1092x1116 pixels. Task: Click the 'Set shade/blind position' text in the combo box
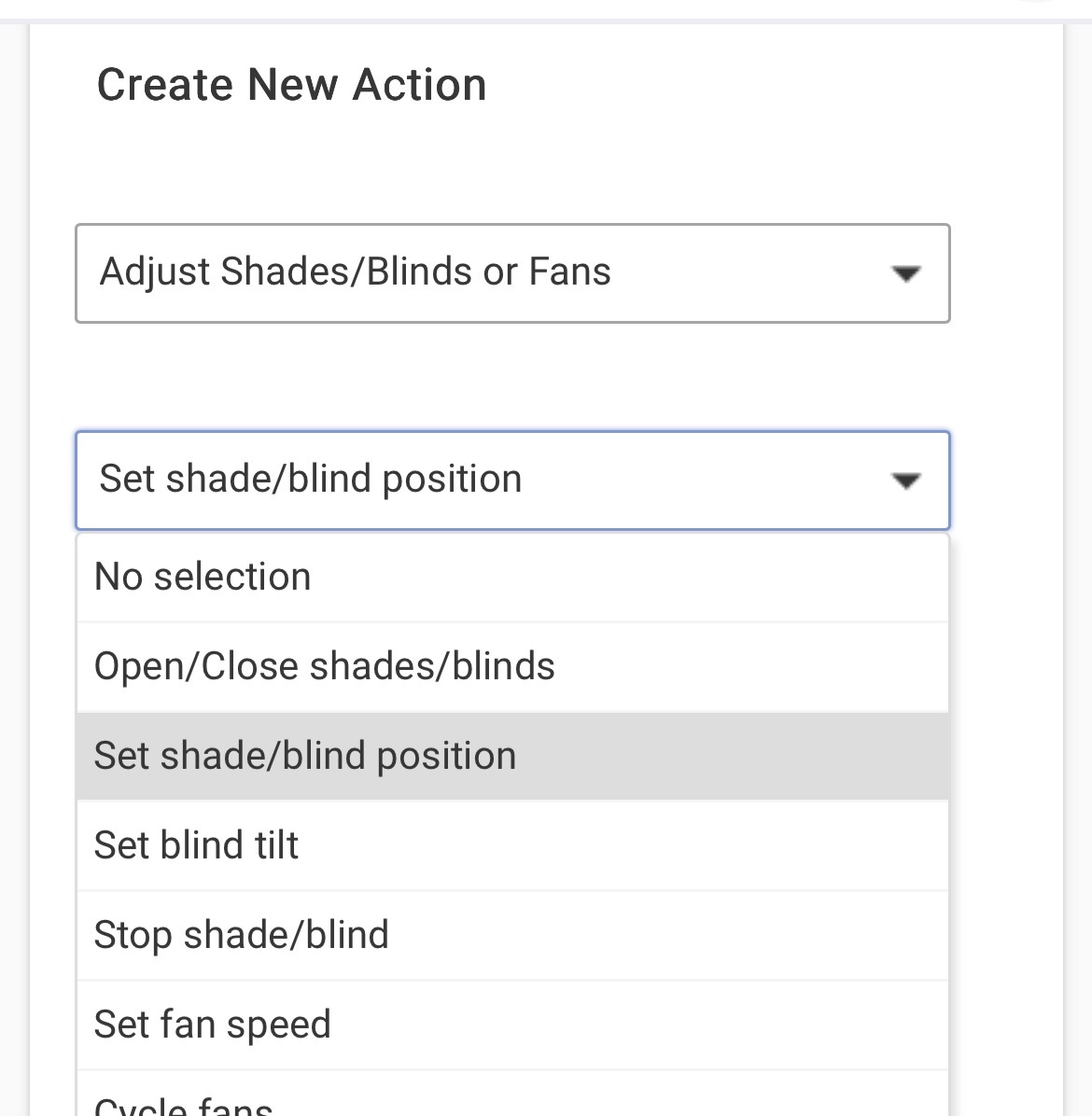[310, 479]
